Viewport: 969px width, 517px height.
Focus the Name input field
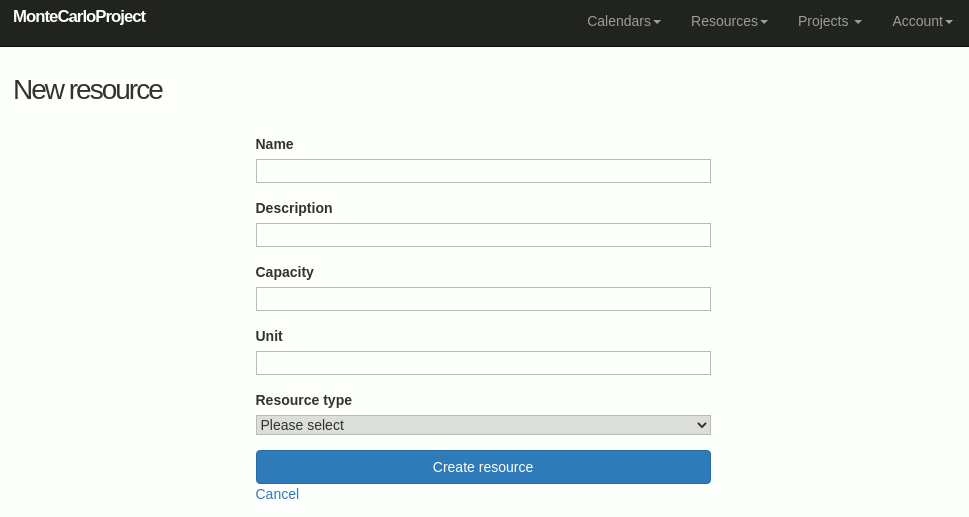tap(483, 171)
